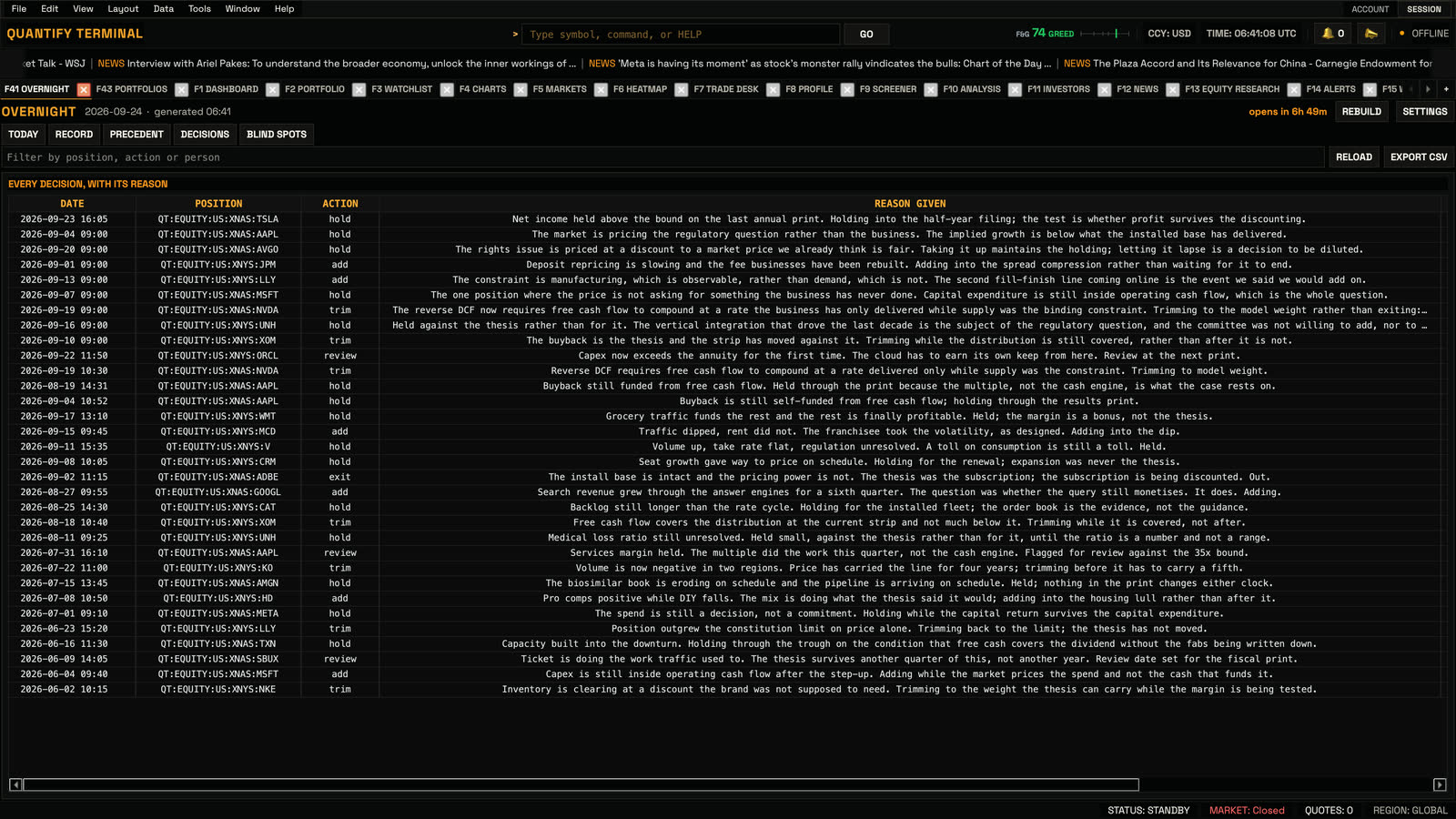Switch to the F12 News tab

(1137, 89)
